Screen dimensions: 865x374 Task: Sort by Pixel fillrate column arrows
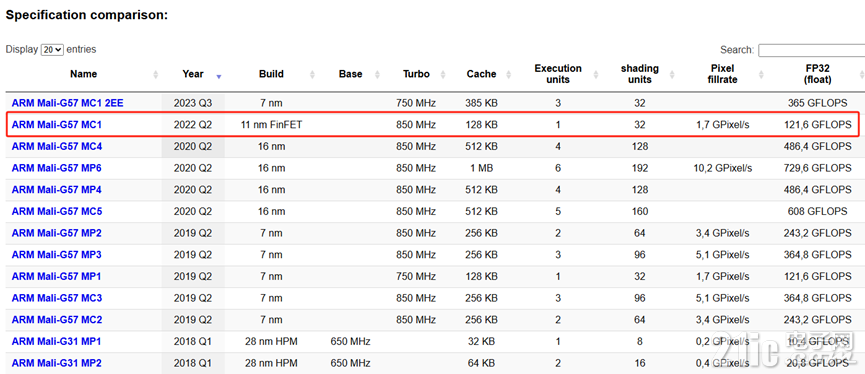(x=762, y=74)
